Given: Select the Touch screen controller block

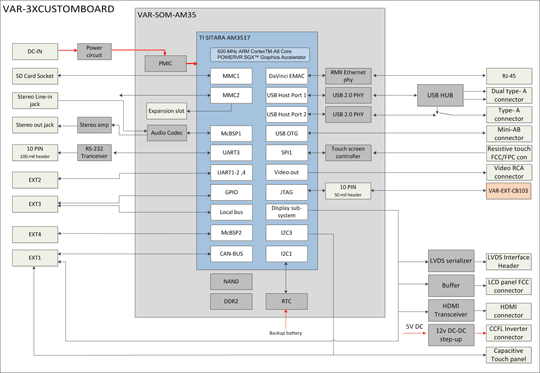Looking at the screenshot, I should click(x=348, y=153).
